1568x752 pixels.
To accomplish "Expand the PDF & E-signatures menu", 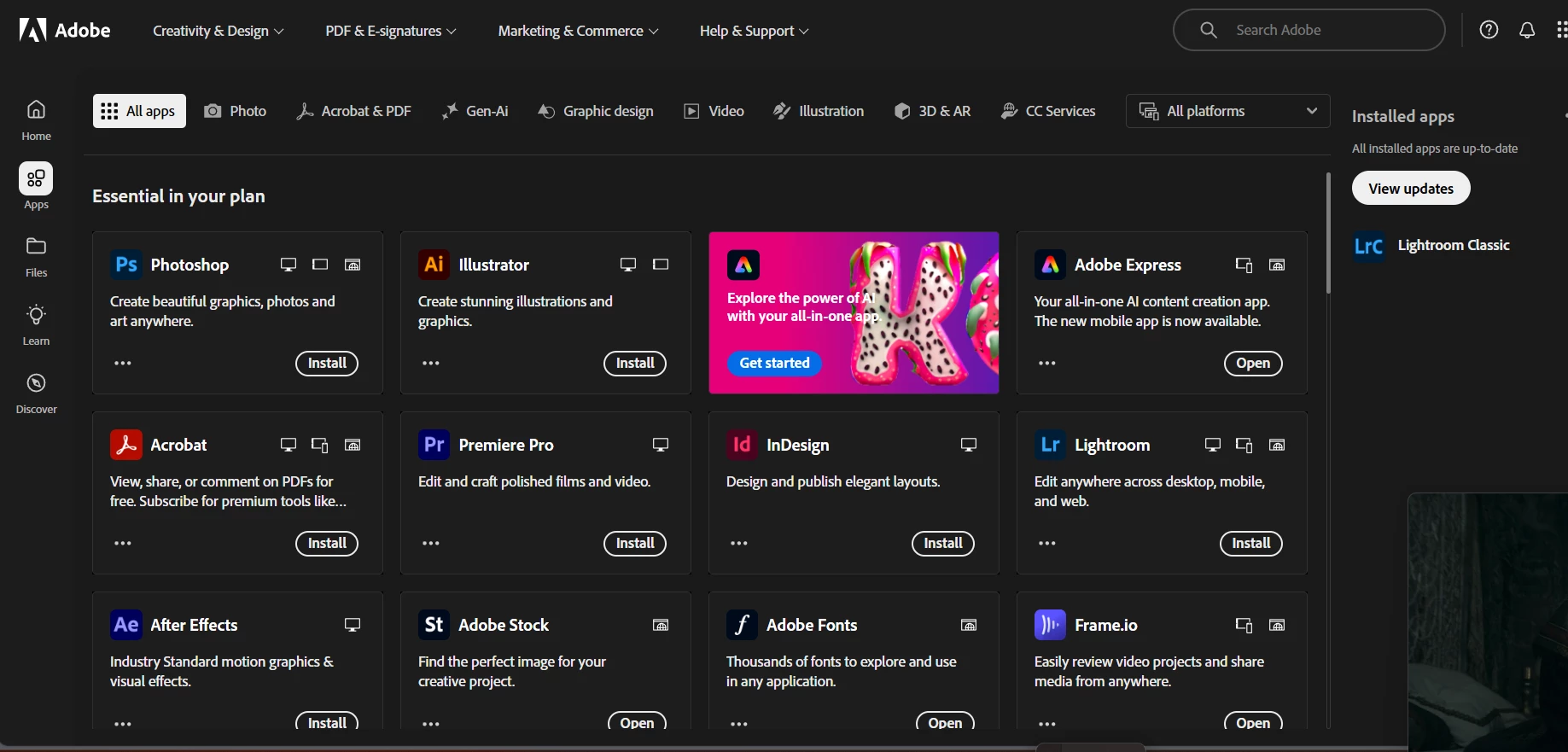I will point(391,31).
